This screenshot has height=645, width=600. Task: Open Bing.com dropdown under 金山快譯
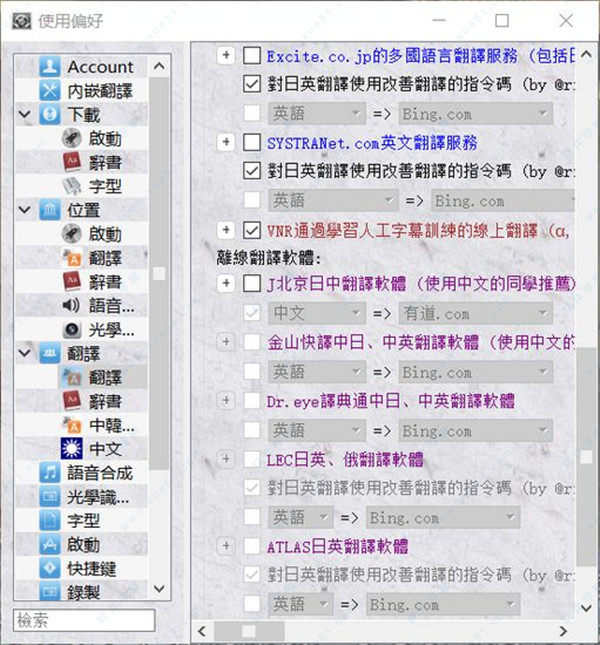coord(476,372)
